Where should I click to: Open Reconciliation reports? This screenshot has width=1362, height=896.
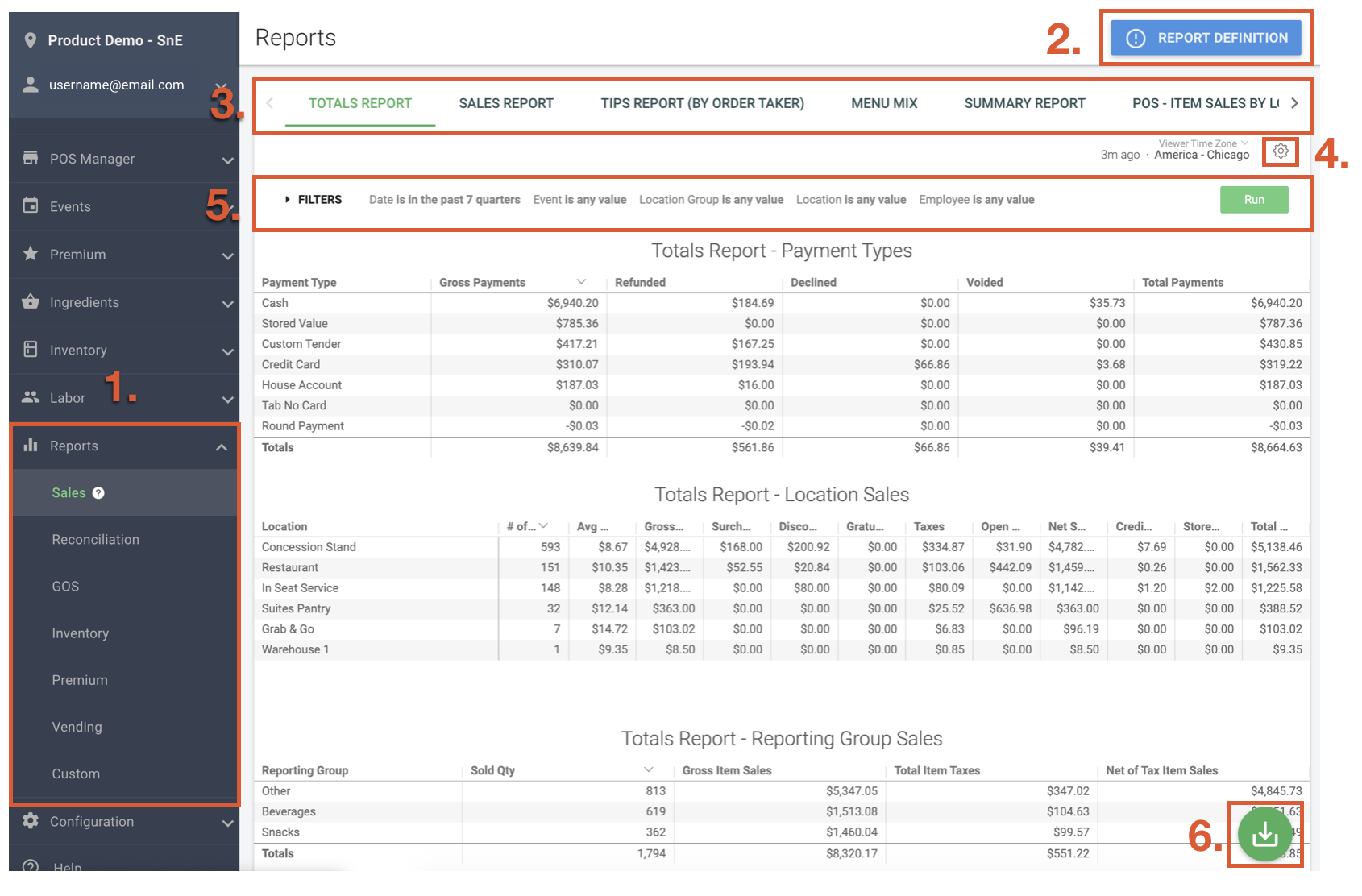[95, 539]
